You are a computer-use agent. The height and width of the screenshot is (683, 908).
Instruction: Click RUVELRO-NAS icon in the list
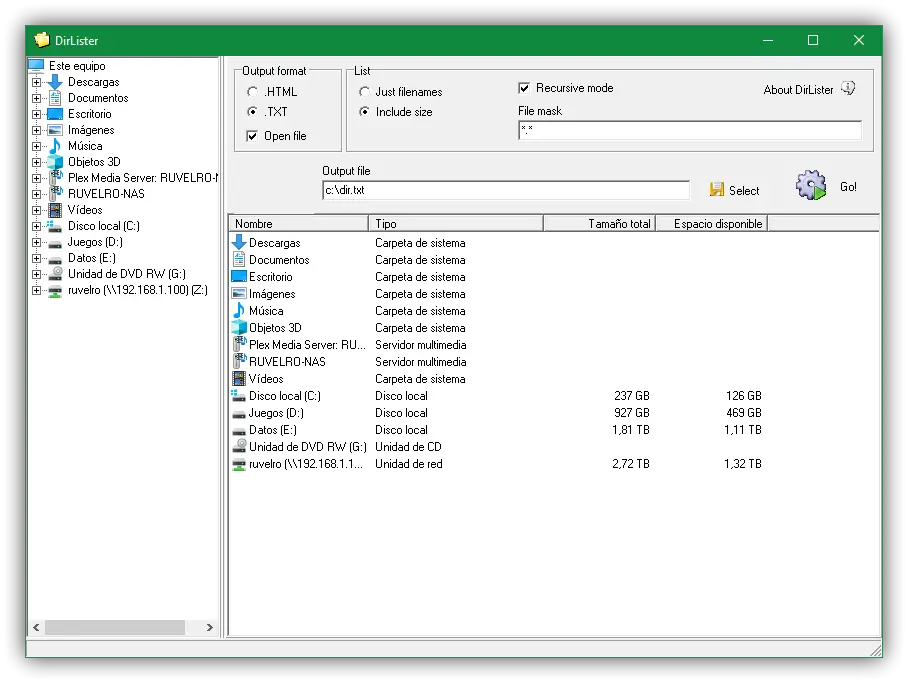point(239,361)
